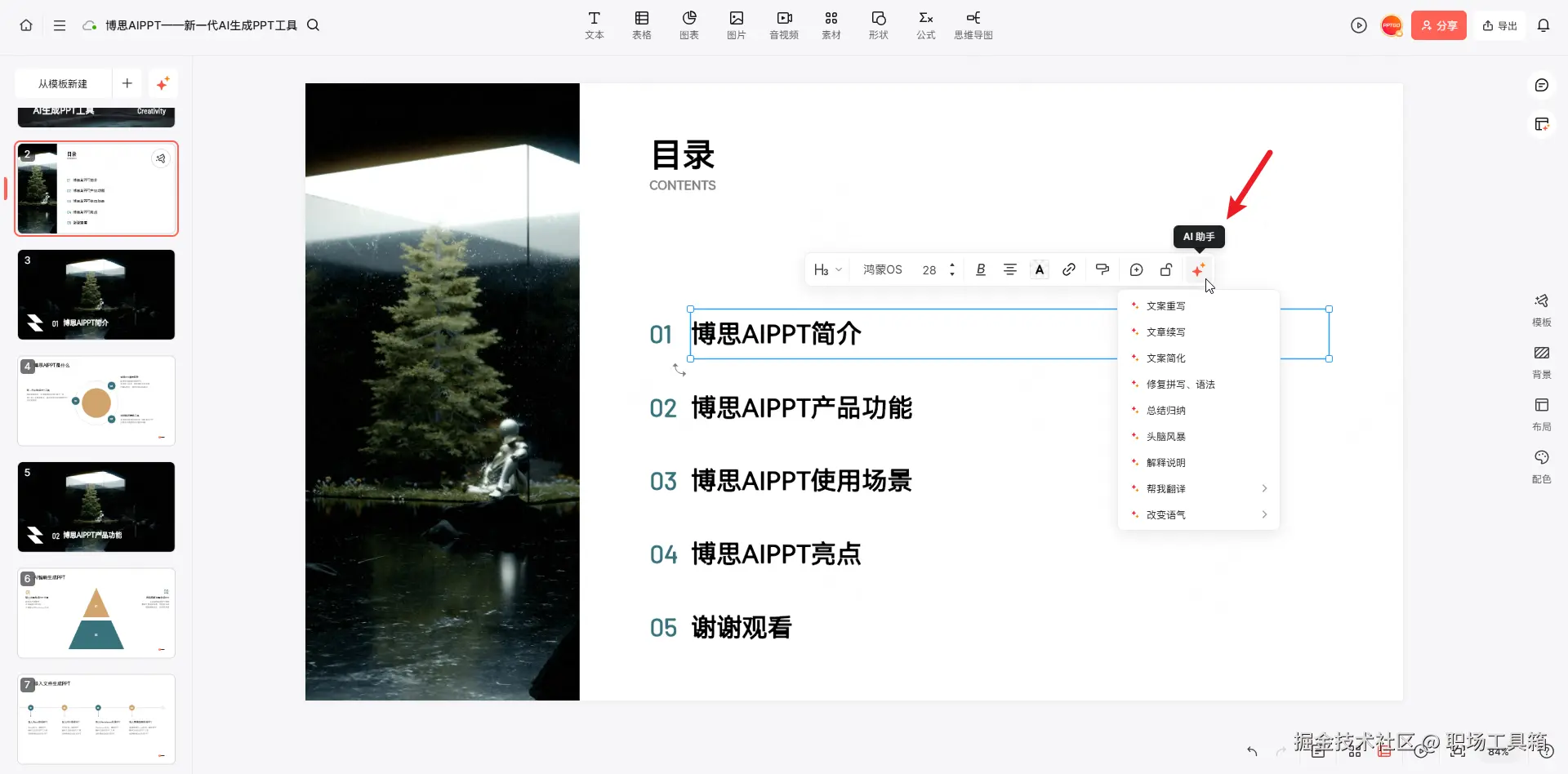Open the H3 heading style dropdown
This screenshot has height=774, width=1568.
tap(828, 269)
